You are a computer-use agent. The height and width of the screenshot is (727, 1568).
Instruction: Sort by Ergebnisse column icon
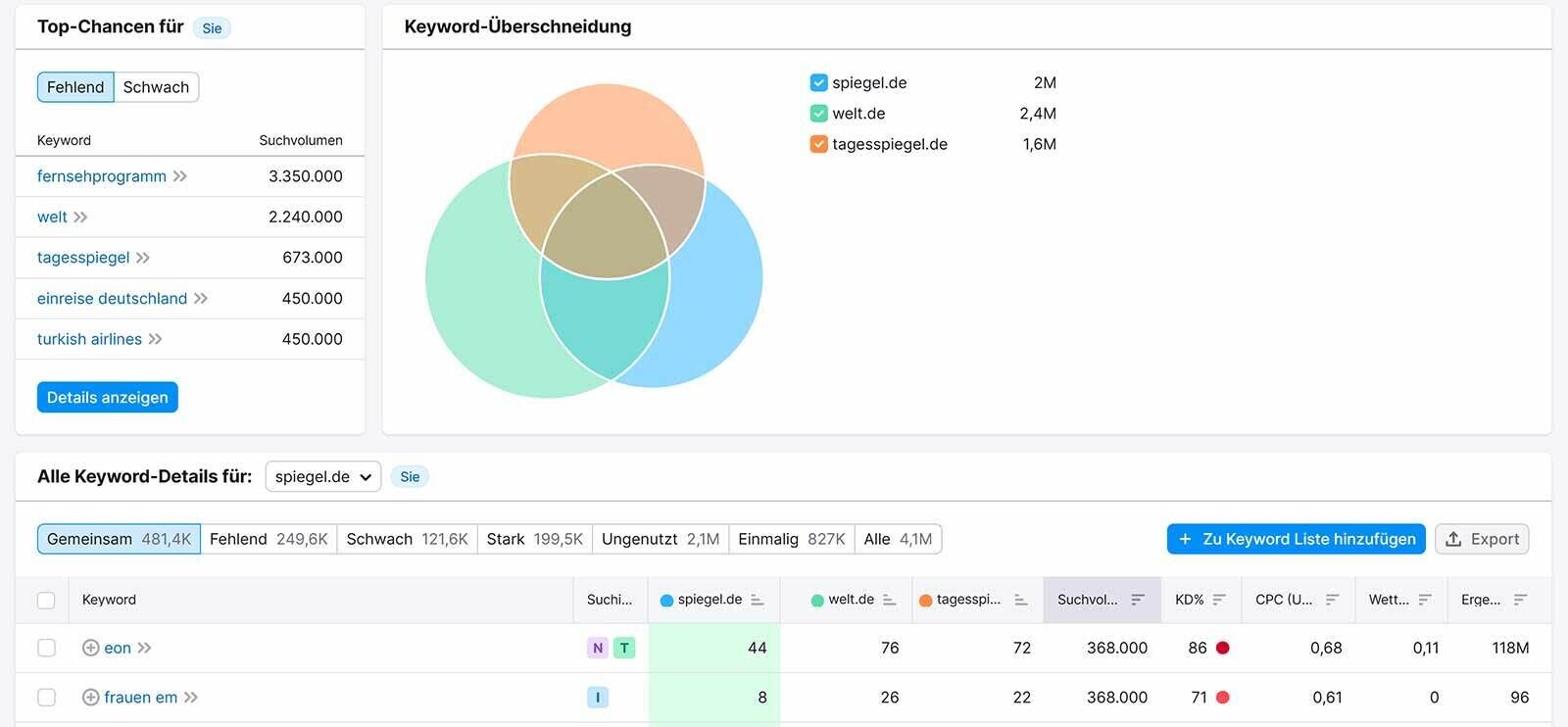(1520, 600)
